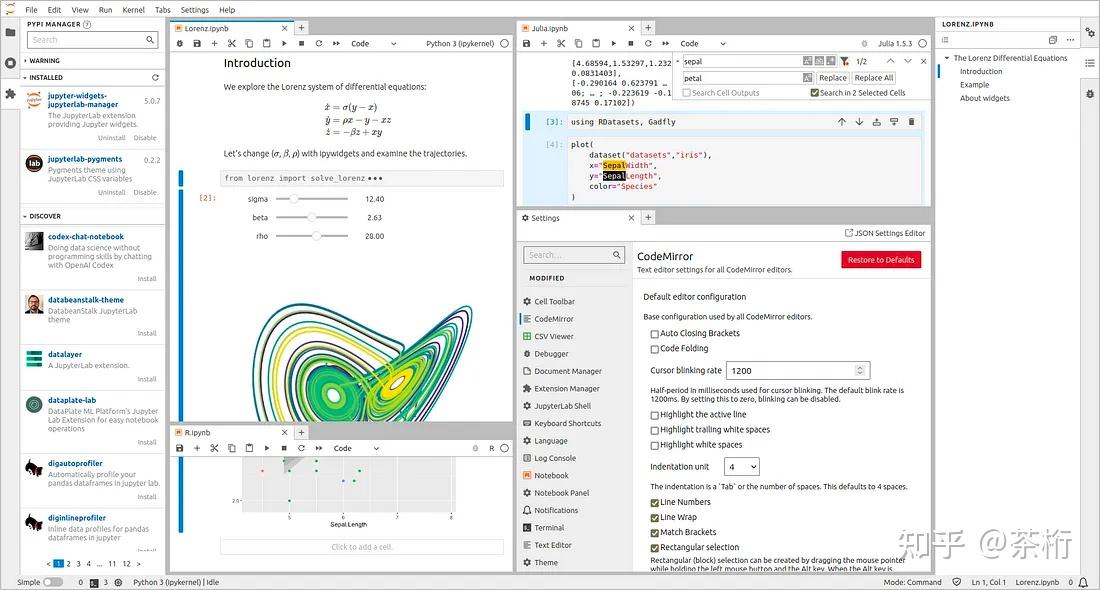Run the current cell in Lorenz.ipynb

(284, 43)
